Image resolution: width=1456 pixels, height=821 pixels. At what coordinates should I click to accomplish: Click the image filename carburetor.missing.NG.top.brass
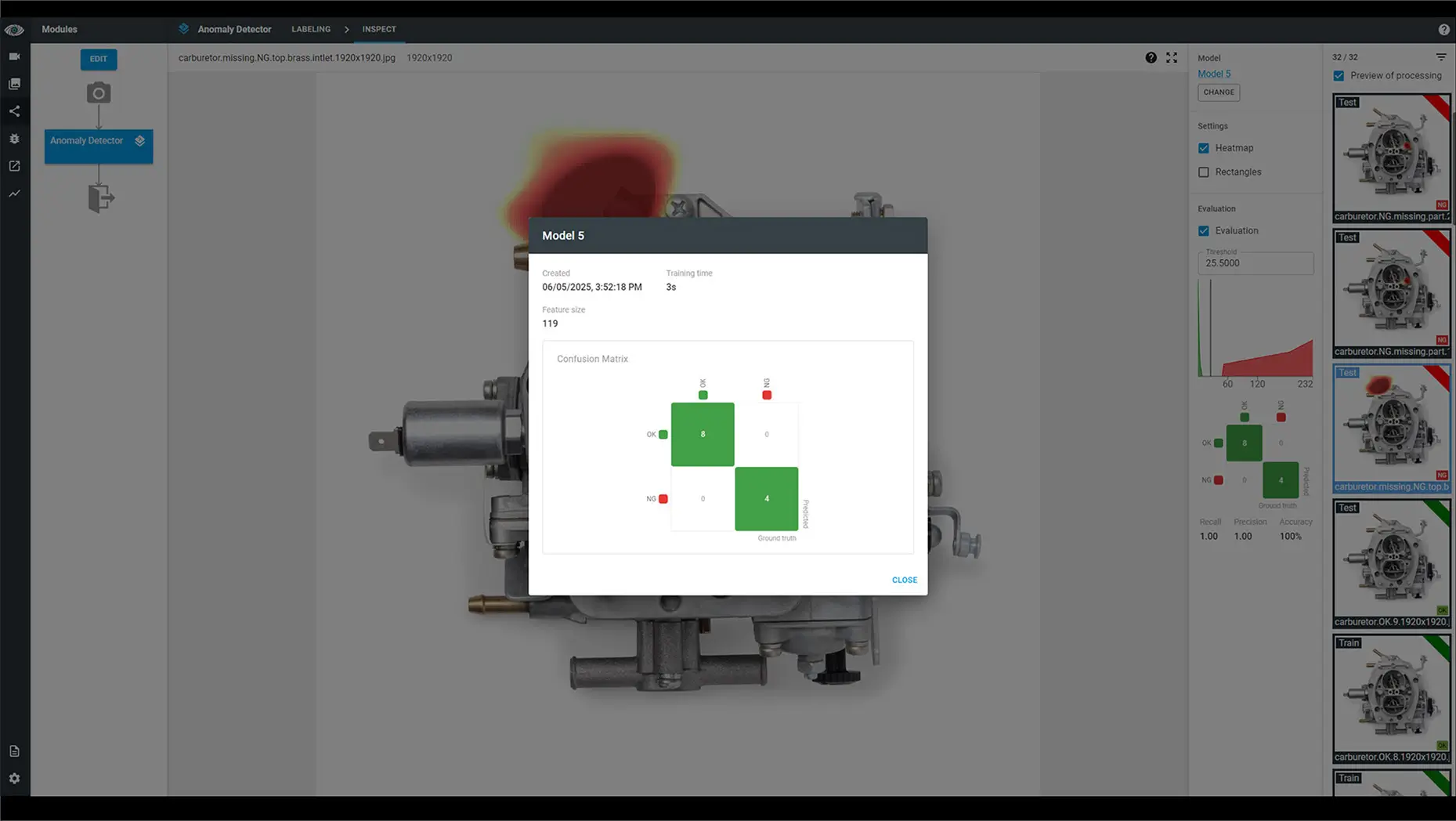click(287, 58)
